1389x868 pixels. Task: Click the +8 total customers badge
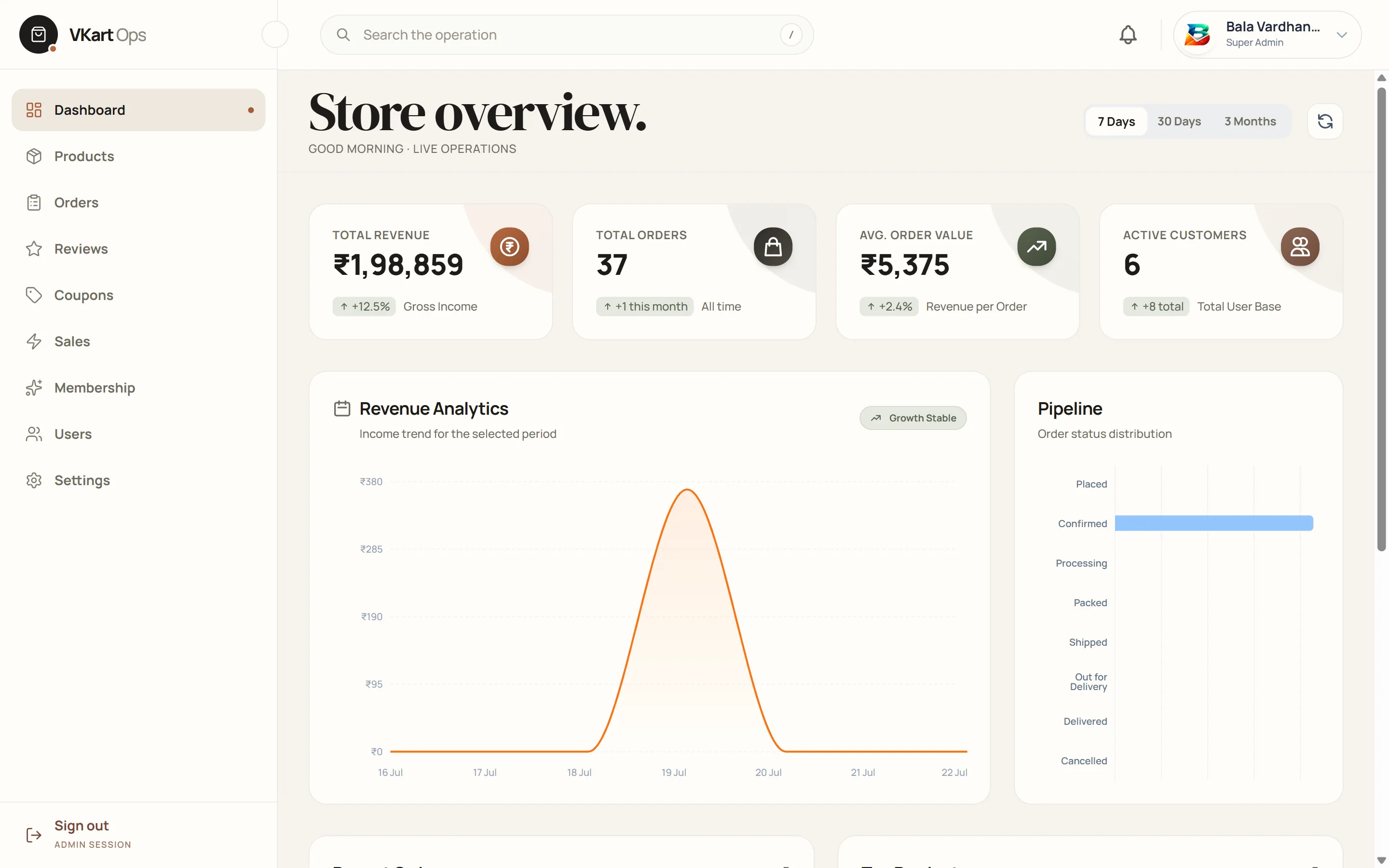[1156, 307]
